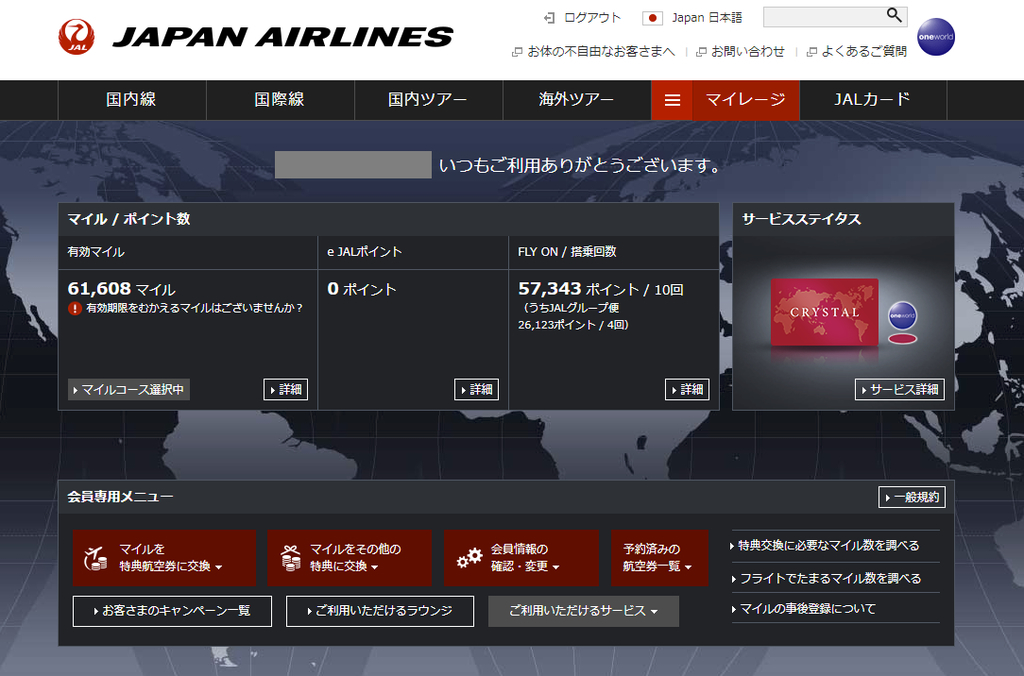Expand 会員情報の確認・変更 dropdown
Image resolution: width=1024 pixels, height=676 pixels.
[521, 558]
